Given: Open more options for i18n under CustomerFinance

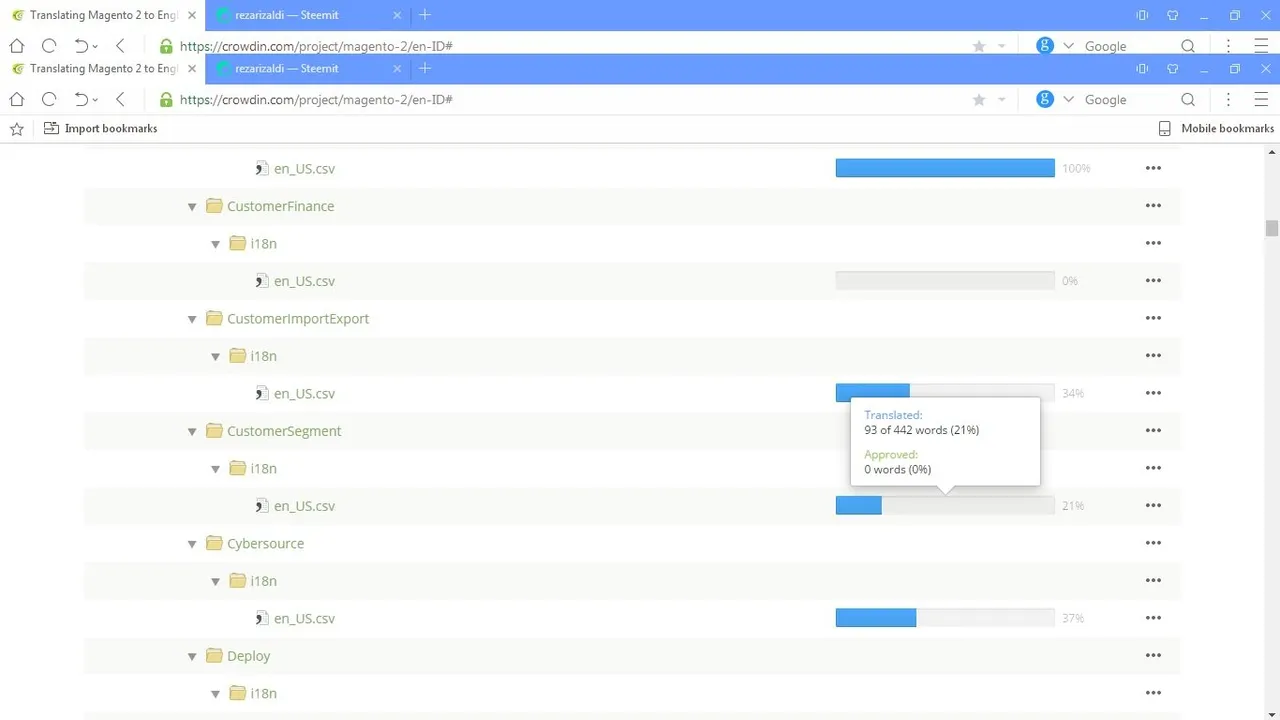Looking at the screenshot, I should pyautogui.click(x=1153, y=243).
